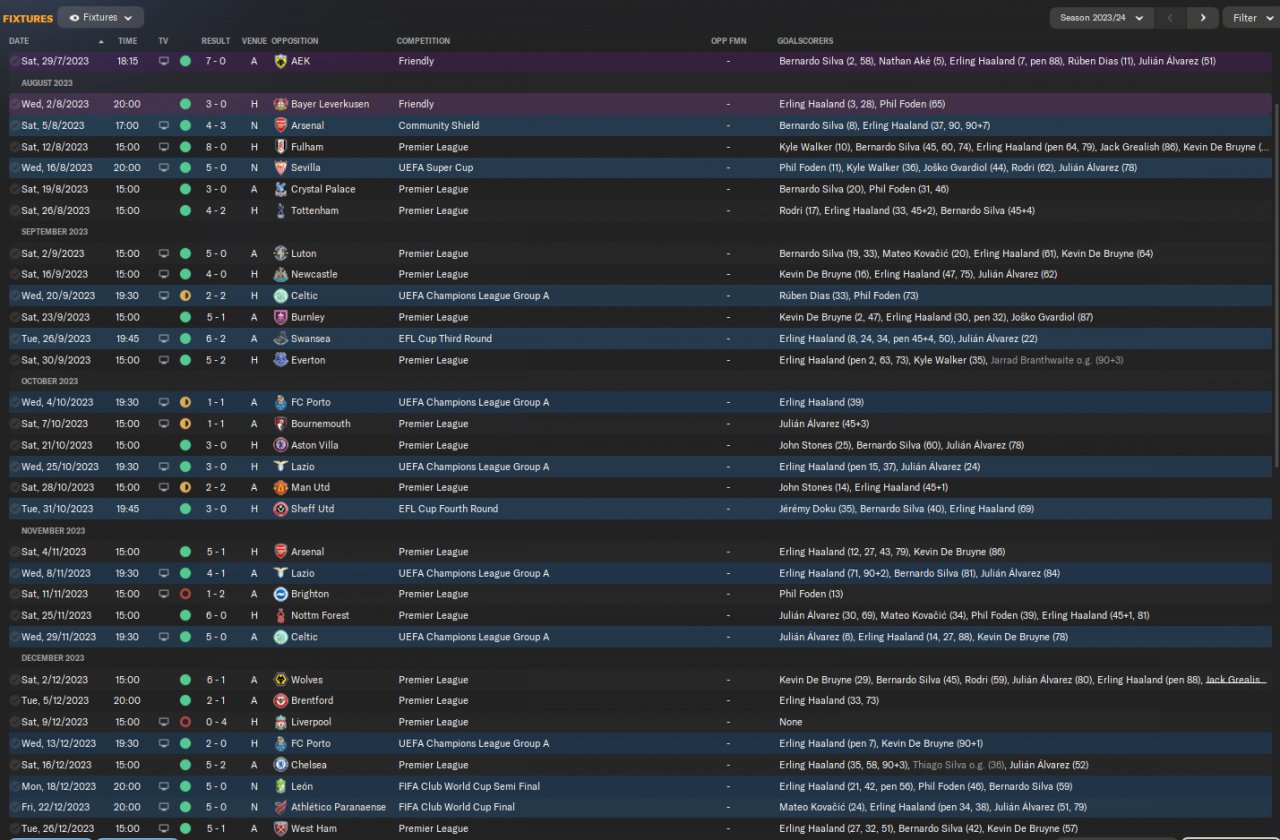Select the GOALSCORERS column header
The width and height of the screenshot is (1280, 840).
pyautogui.click(x=806, y=41)
